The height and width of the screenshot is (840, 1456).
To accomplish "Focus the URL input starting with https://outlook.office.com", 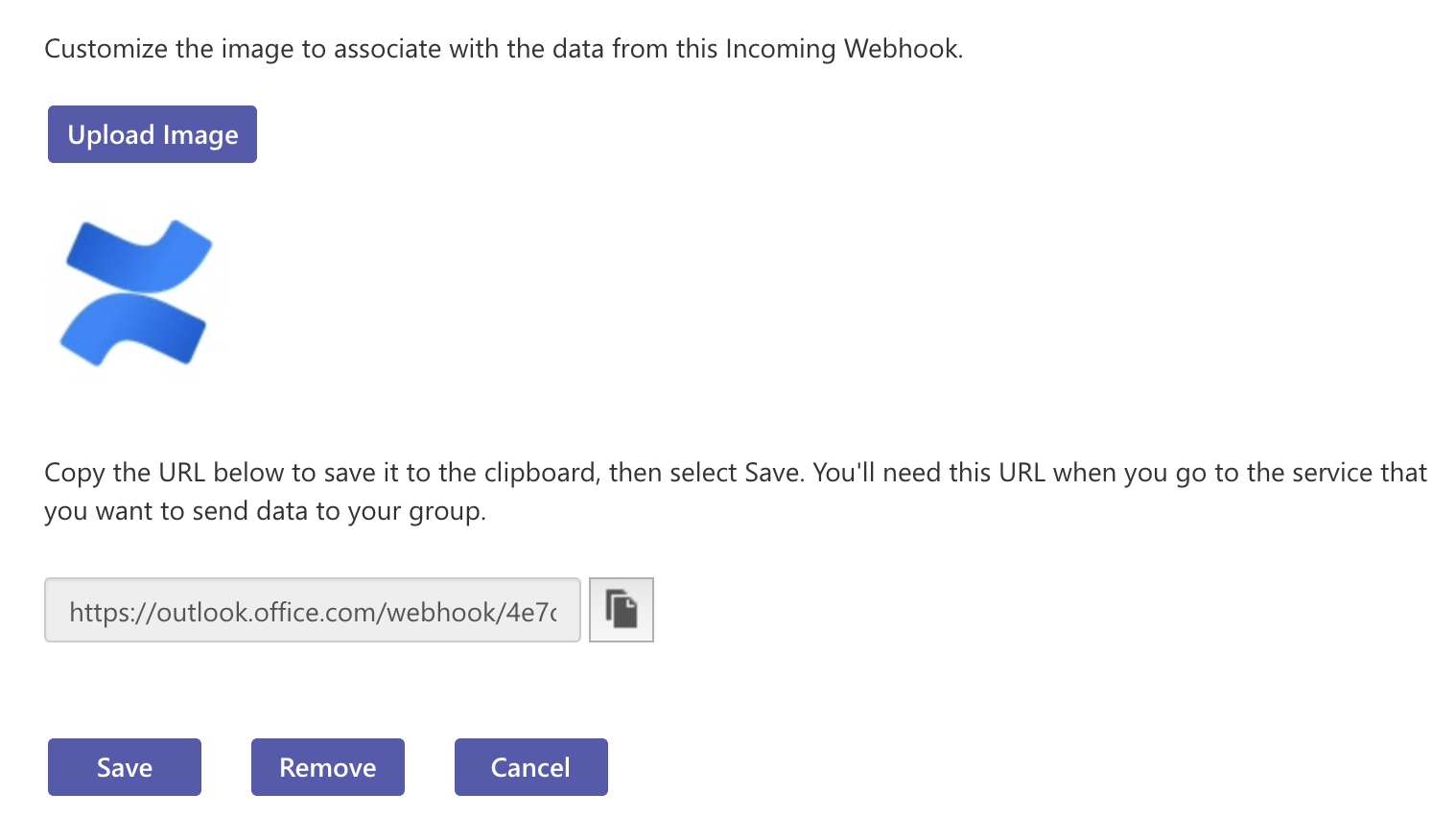I will [312, 610].
